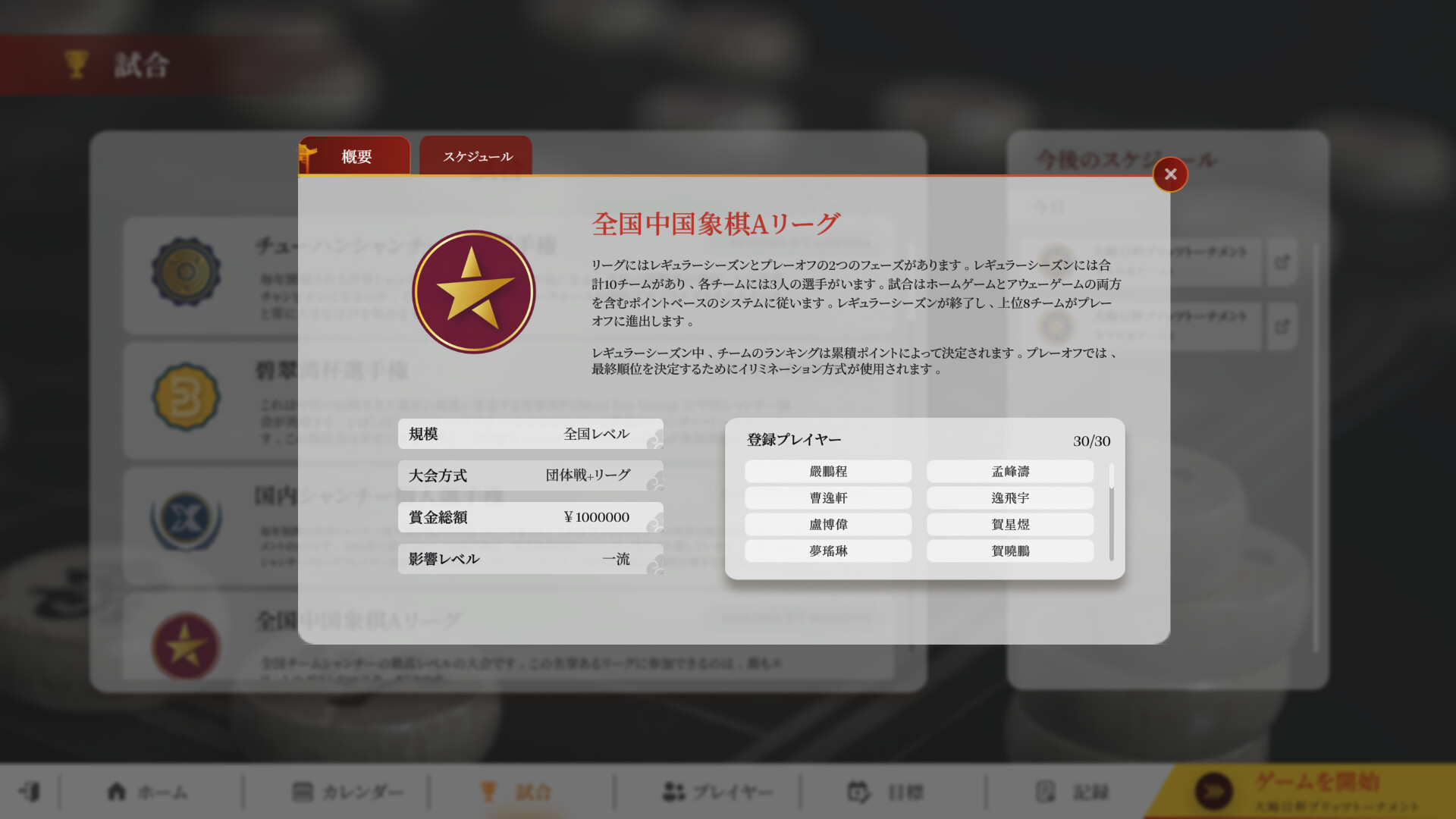Close the league overview dialog
The height and width of the screenshot is (819, 1456).
point(1170,174)
